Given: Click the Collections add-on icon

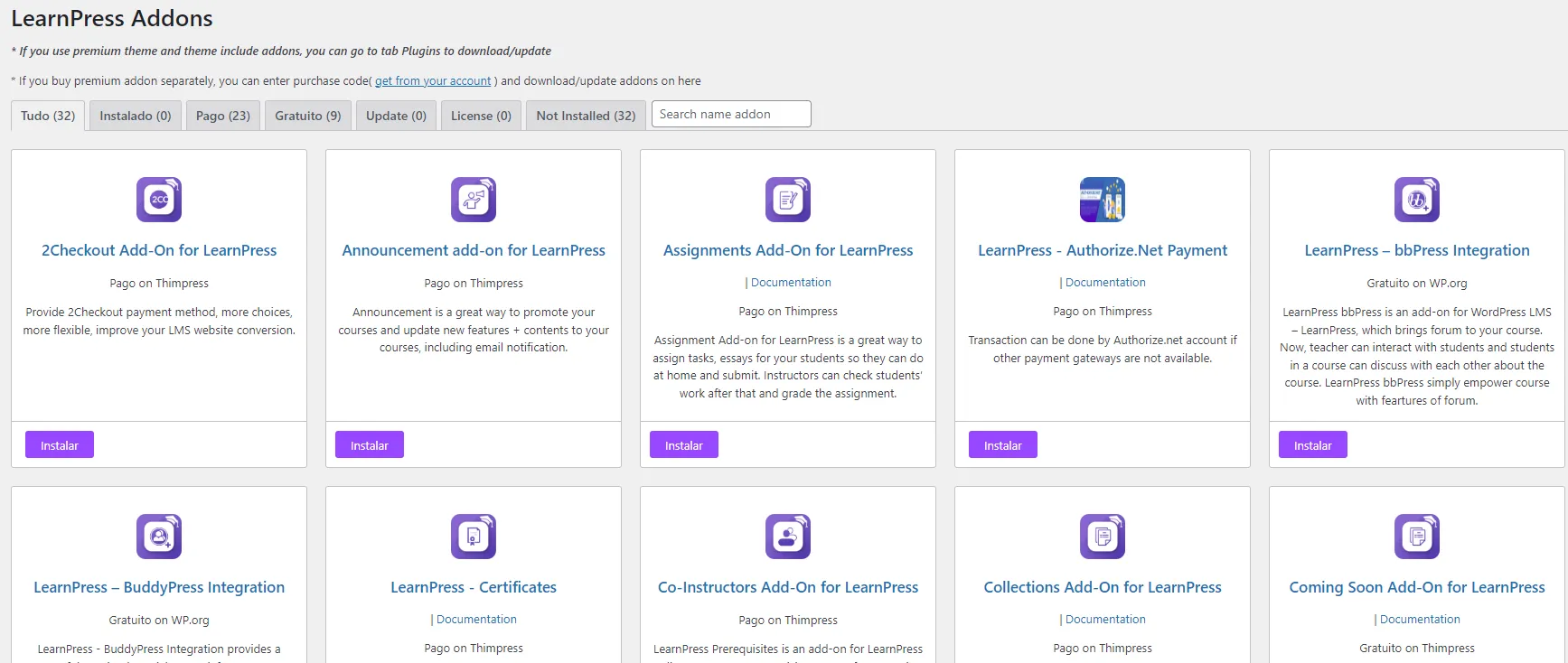Looking at the screenshot, I should tap(1103, 537).
